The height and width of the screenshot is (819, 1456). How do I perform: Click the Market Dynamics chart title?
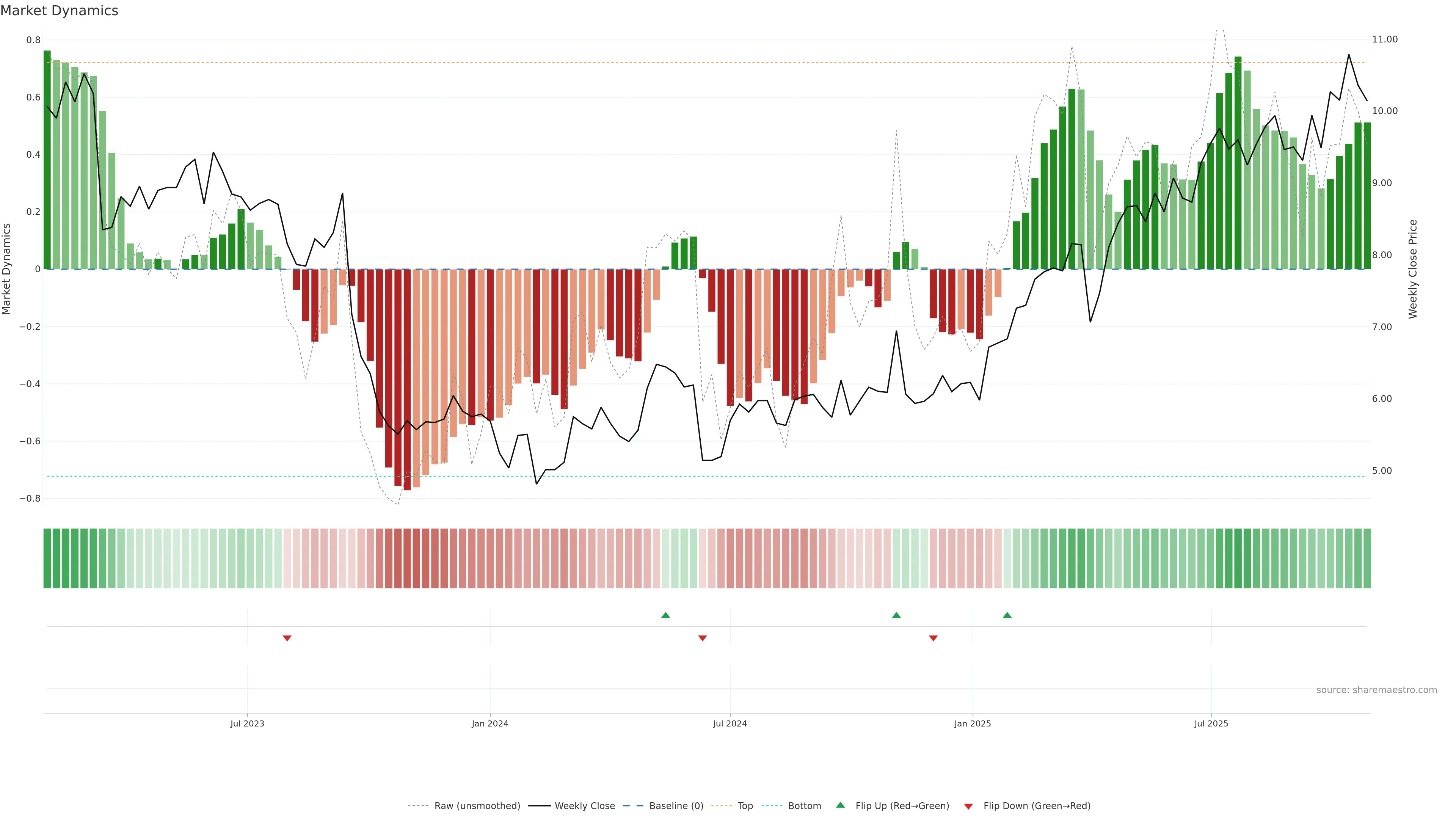[x=60, y=11]
